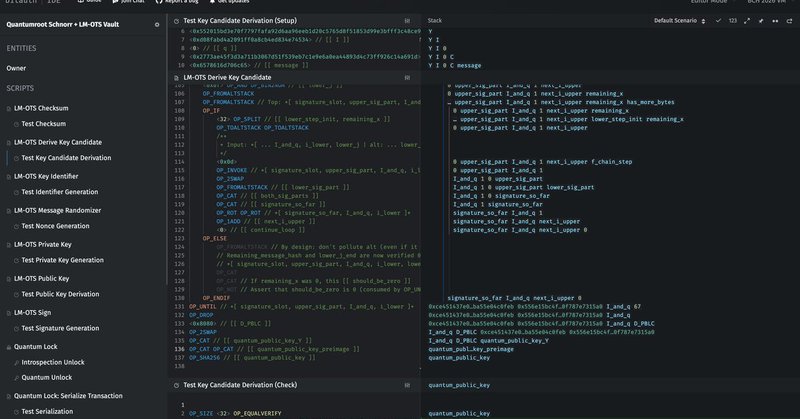Click the LM-OTS Sign script icon
The image size is (800, 419).
coord(9,313)
